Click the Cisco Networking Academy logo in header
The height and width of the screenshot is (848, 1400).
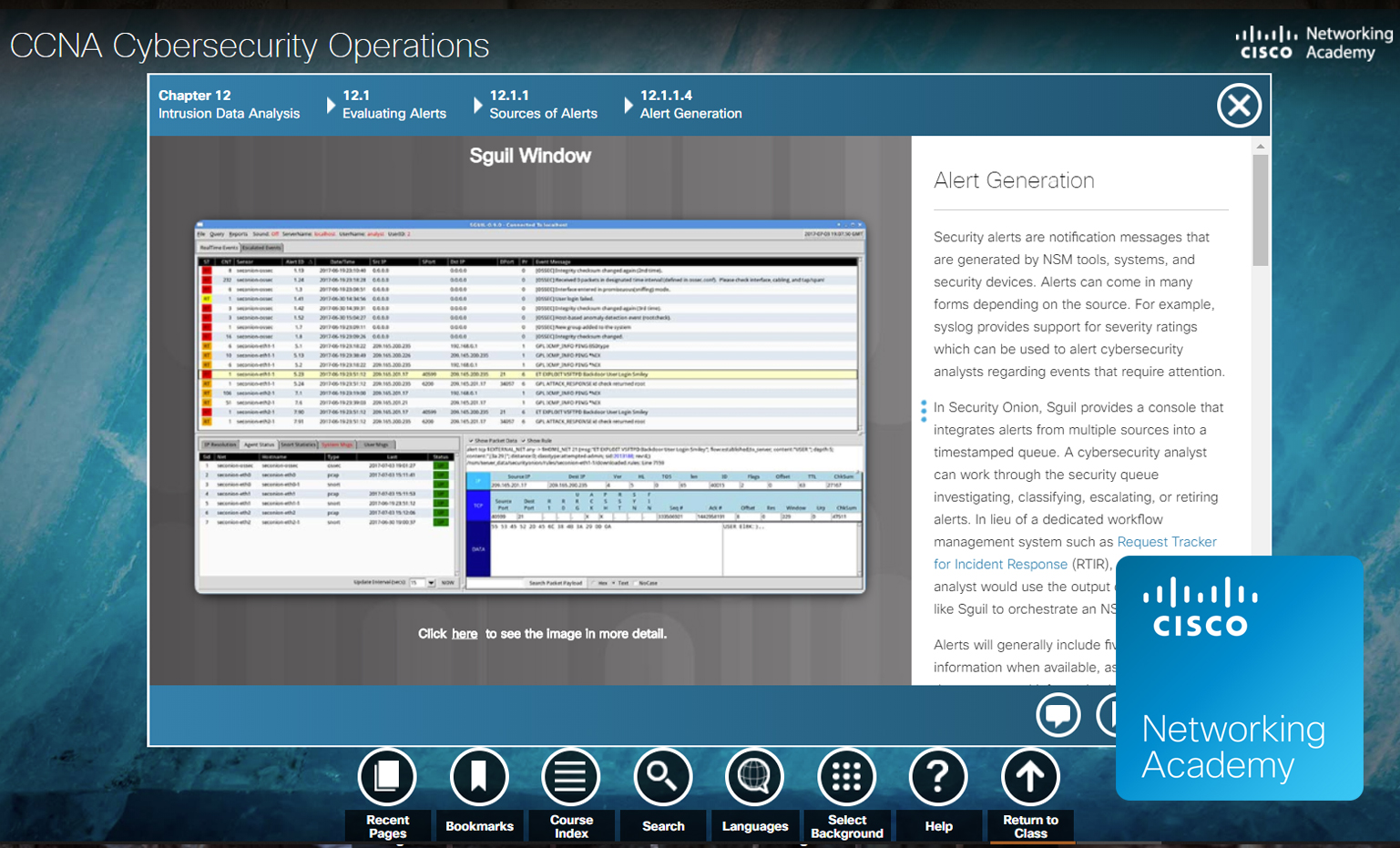pyautogui.click(x=1313, y=43)
